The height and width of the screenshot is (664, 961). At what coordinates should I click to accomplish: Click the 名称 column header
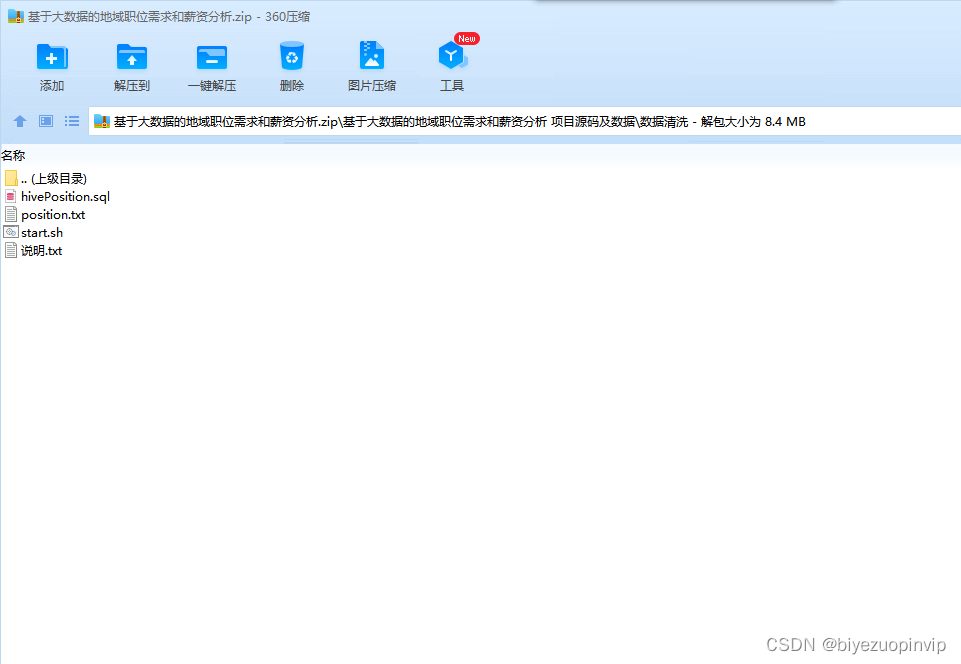pos(13,156)
